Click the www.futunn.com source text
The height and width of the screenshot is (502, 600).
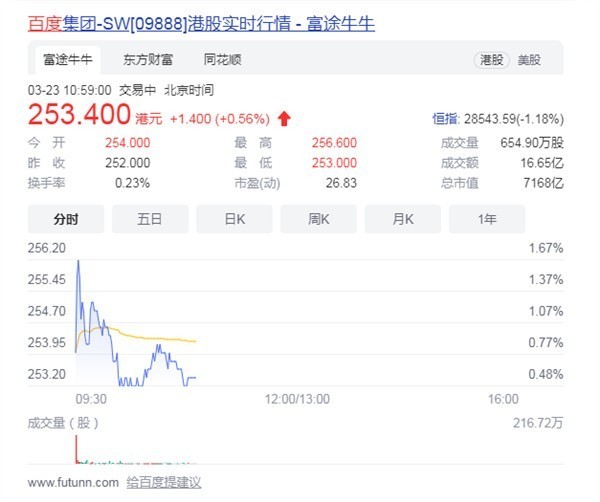coord(73,482)
